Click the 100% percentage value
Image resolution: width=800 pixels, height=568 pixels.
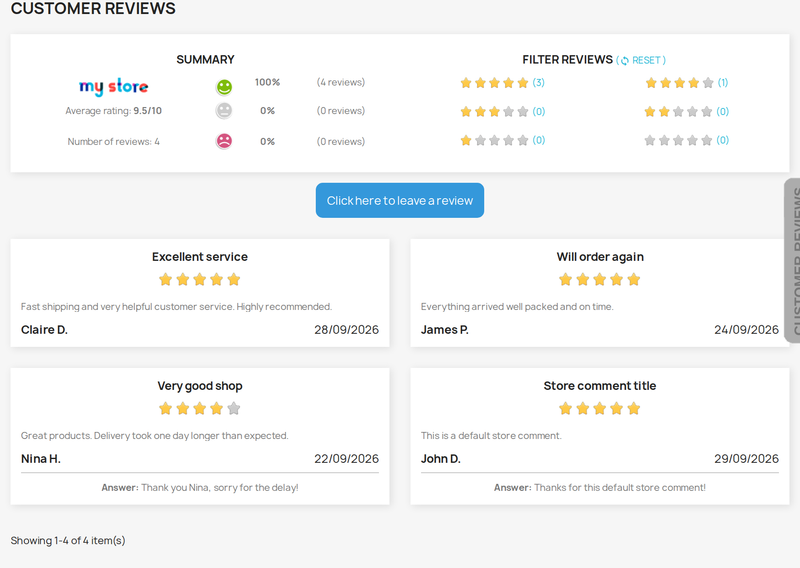point(267,82)
